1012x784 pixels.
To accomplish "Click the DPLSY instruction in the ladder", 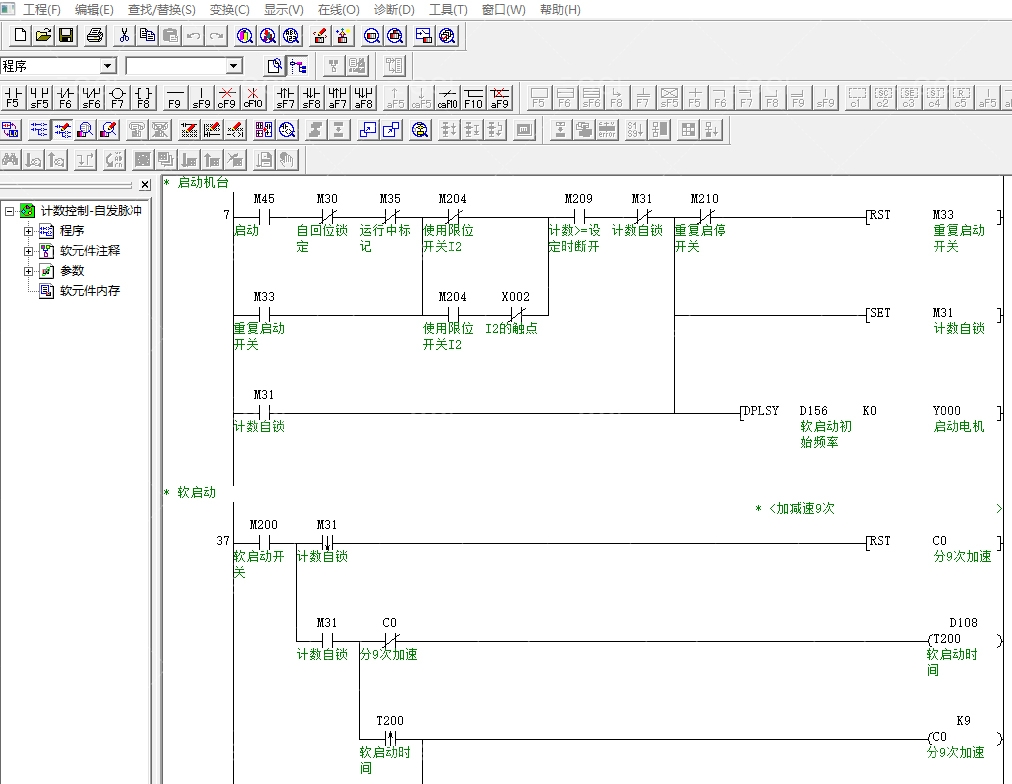I will [761, 411].
